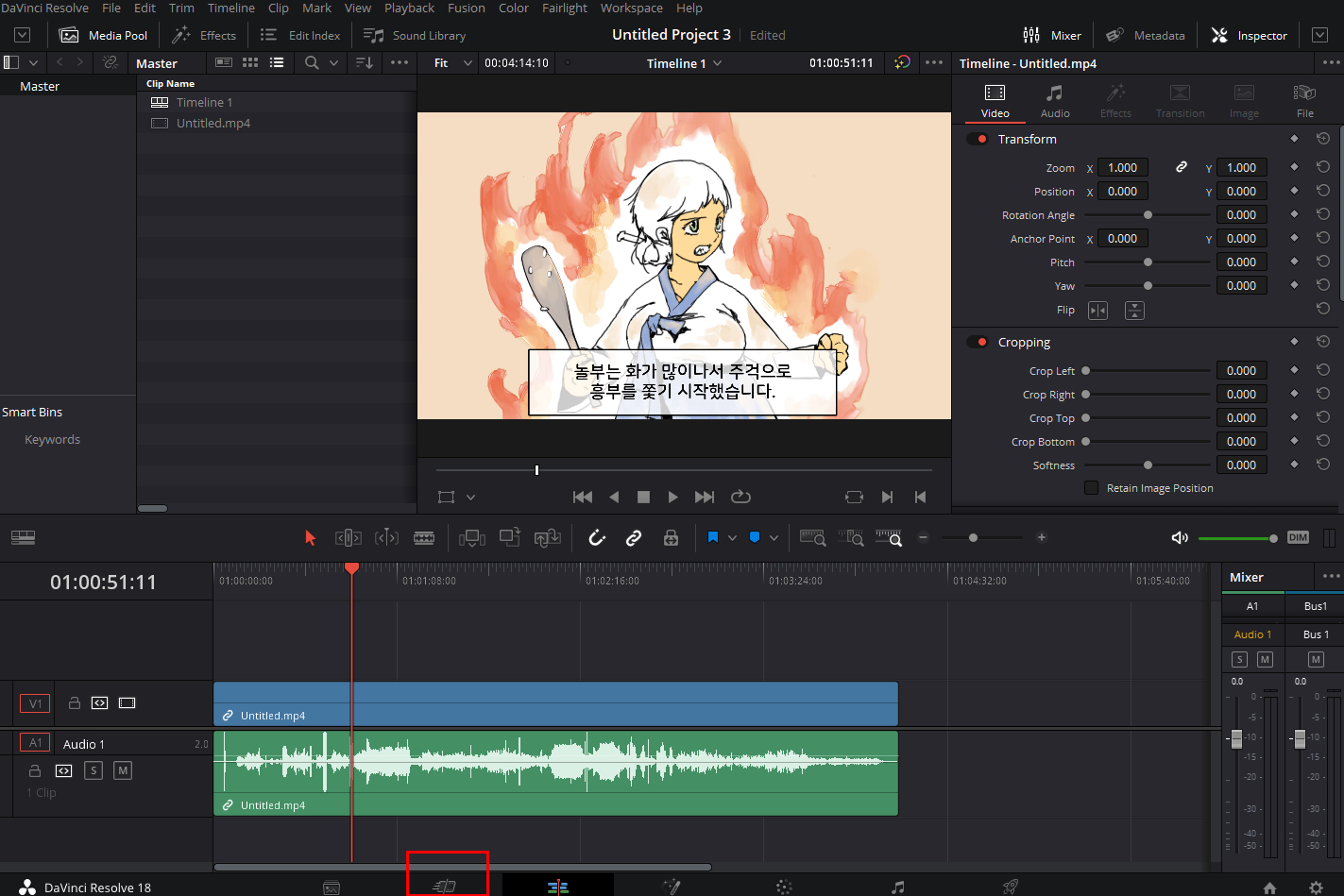This screenshot has width=1344, height=896.
Task: Activate the Dynamic Trim Mode tool
Action: [386, 537]
